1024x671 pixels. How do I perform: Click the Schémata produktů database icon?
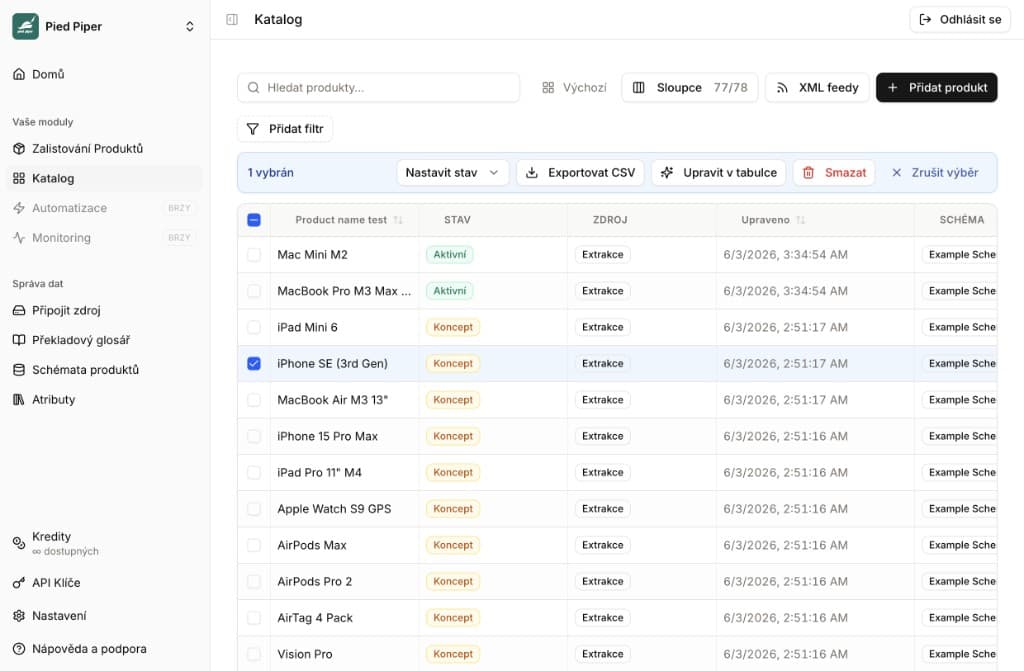tap(19, 370)
